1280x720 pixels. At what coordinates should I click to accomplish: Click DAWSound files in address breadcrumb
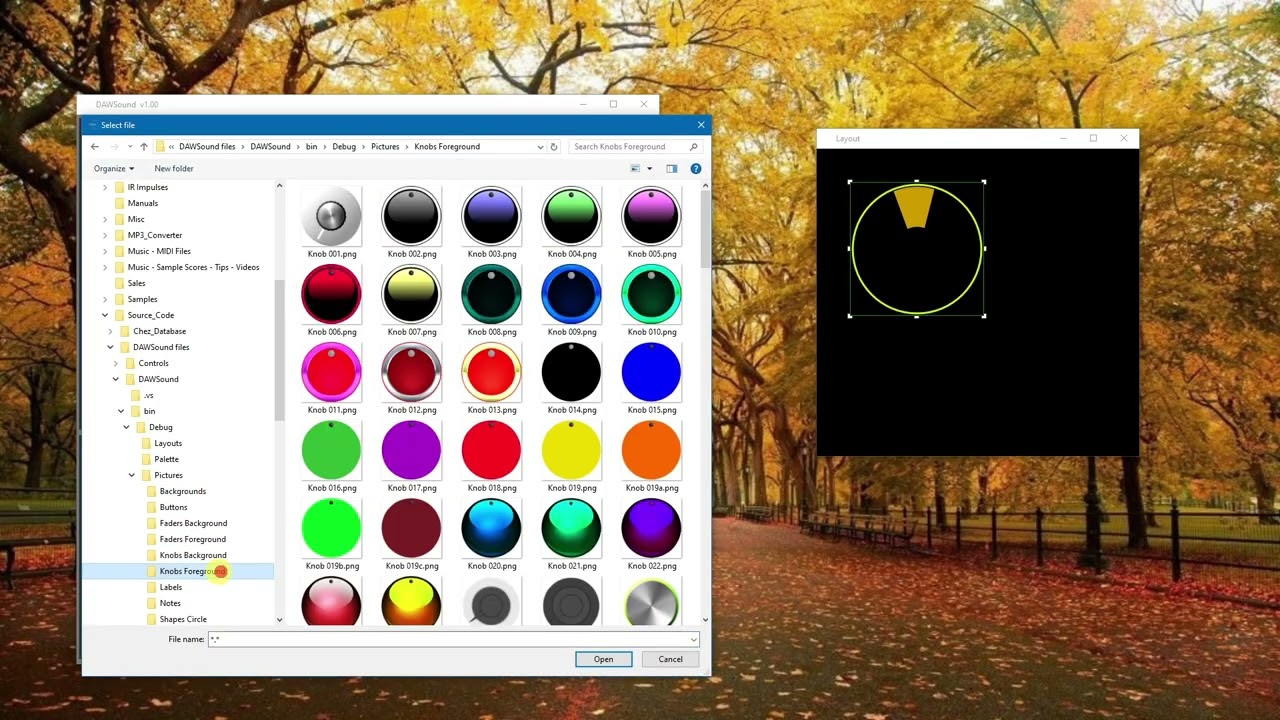207,147
